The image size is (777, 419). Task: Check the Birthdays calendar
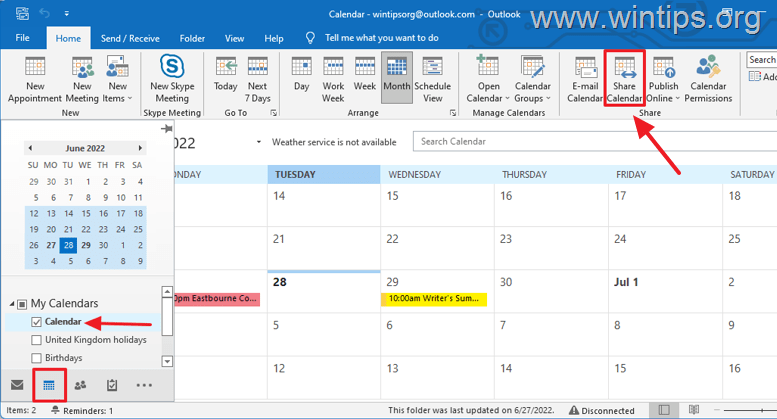click(36, 358)
